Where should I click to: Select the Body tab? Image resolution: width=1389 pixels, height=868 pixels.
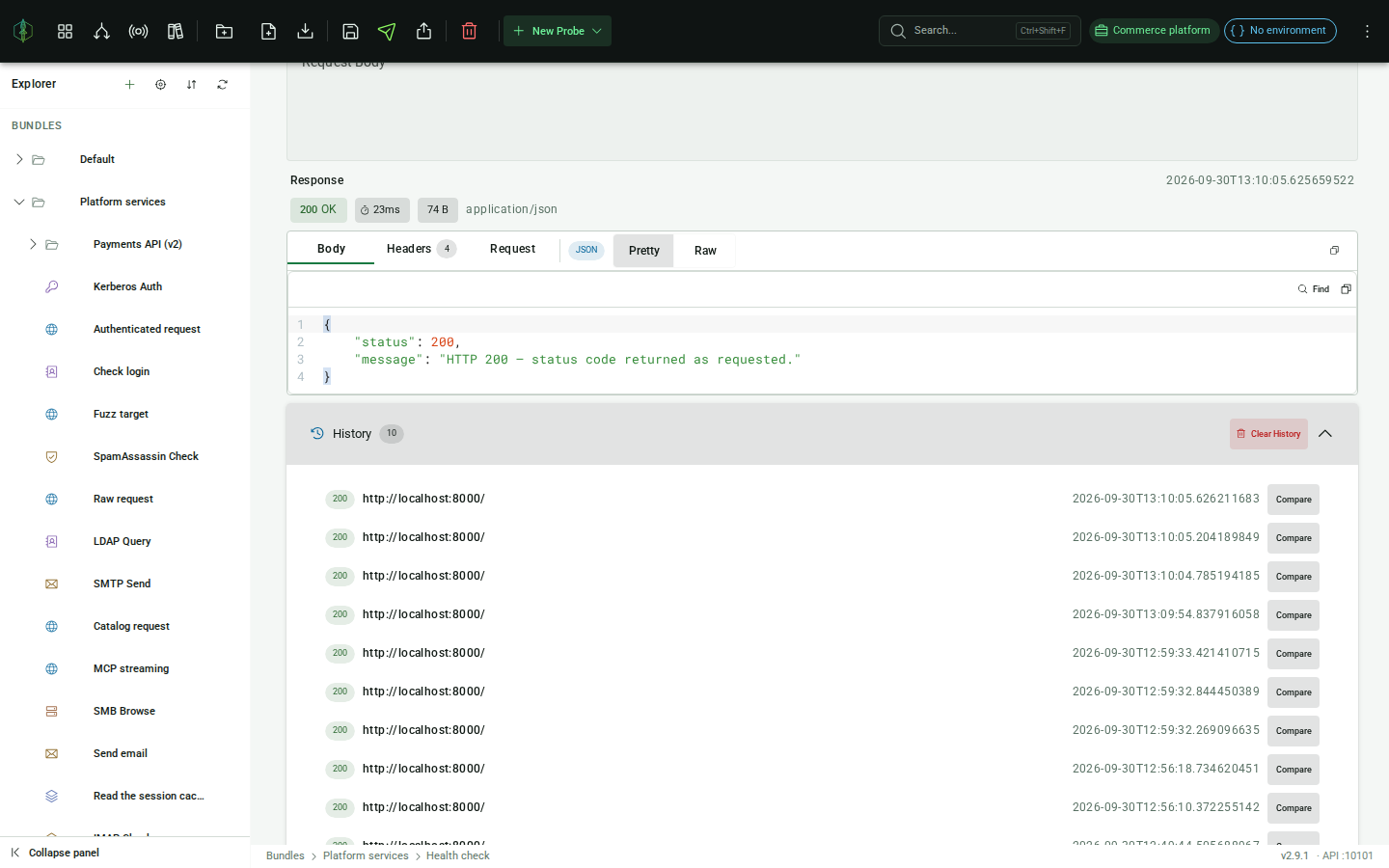pos(331,249)
